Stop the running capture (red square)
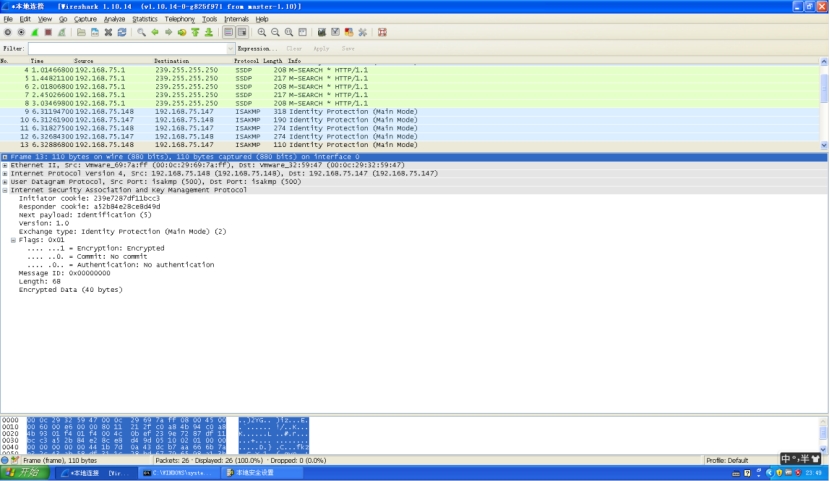Screen dimensions: 830x481 pyautogui.click(x=47, y=32)
